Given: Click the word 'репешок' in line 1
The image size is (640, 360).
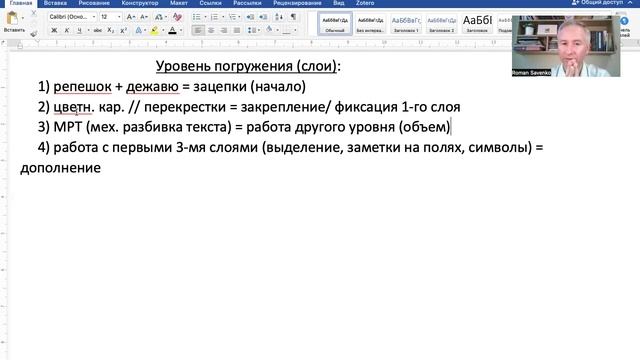Looking at the screenshot, I should (x=82, y=87).
